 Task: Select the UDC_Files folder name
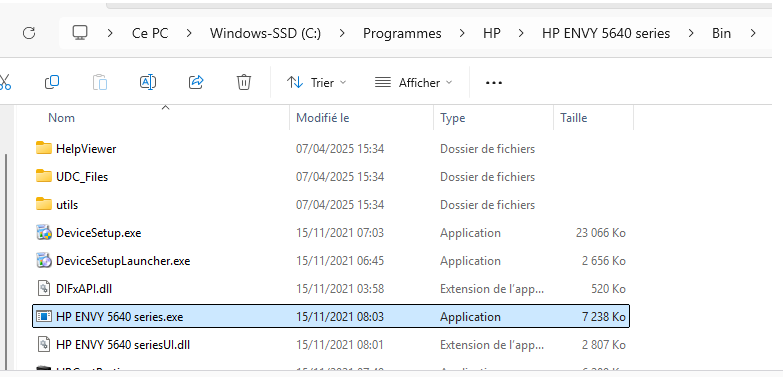(82, 177)
